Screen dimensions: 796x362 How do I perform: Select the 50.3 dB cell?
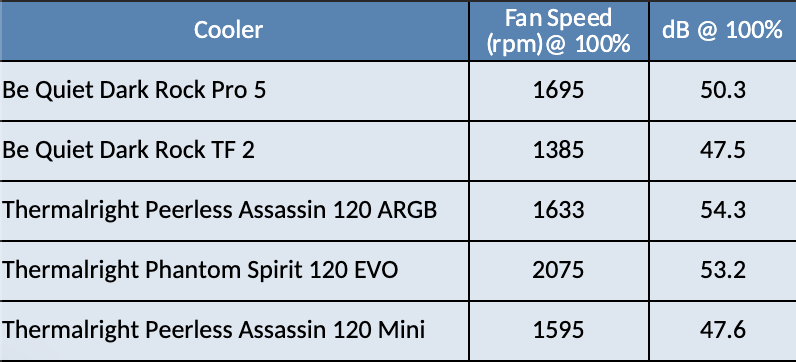click(x=723, y=91)
